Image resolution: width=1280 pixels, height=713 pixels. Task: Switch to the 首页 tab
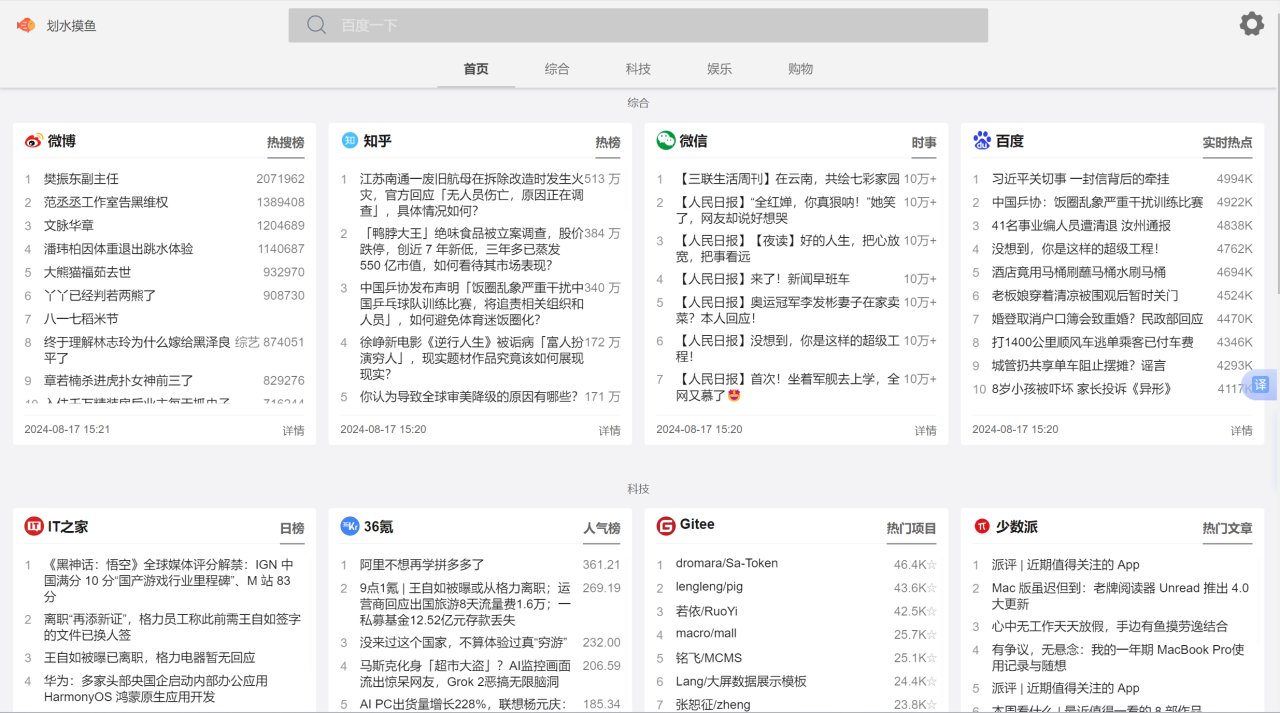coord(476,69)
